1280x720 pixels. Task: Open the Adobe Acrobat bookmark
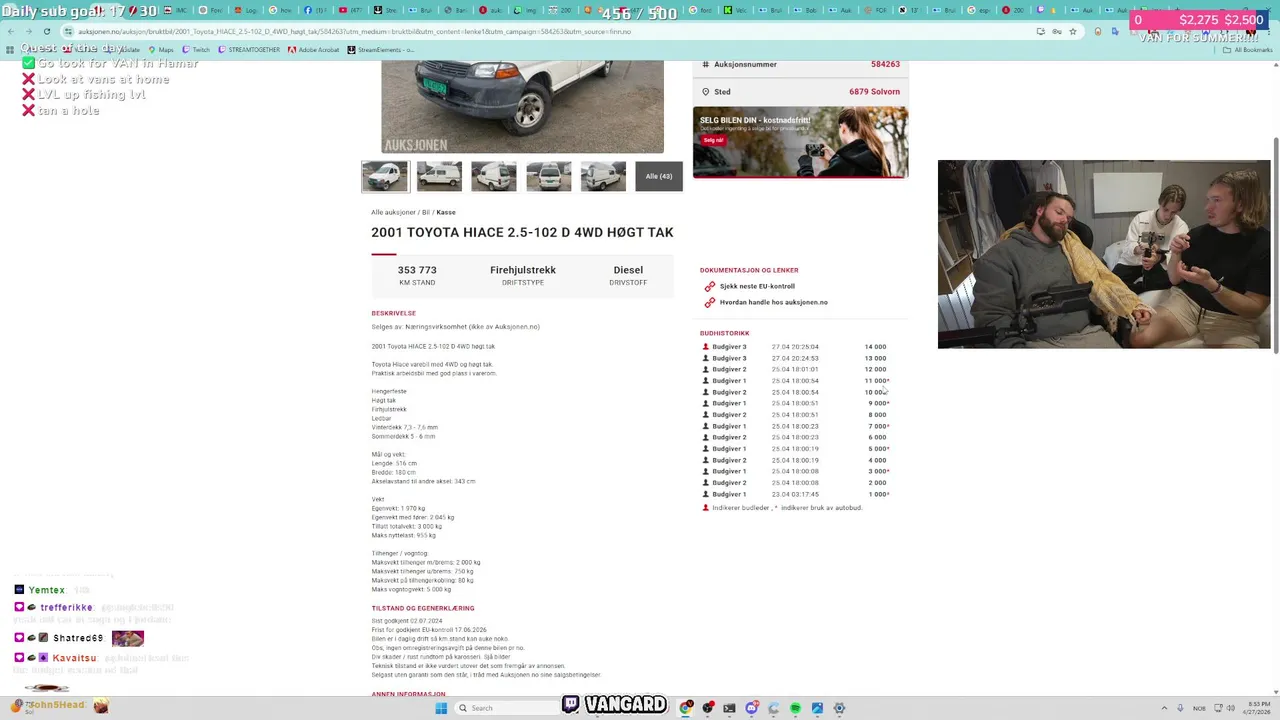pyautogui.click(x=314, y=49)
